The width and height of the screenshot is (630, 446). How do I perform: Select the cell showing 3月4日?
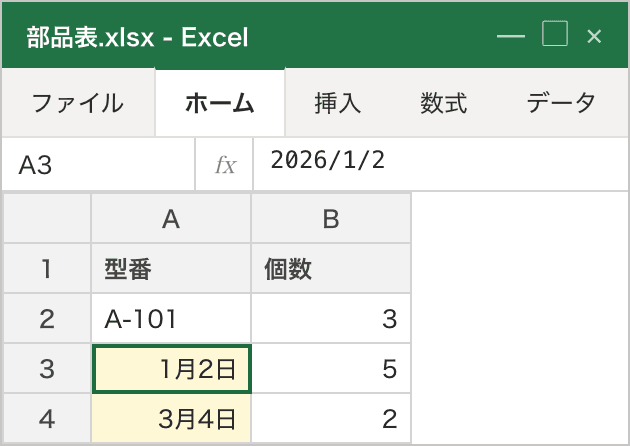pyautogui.click(x=171, y=418)
